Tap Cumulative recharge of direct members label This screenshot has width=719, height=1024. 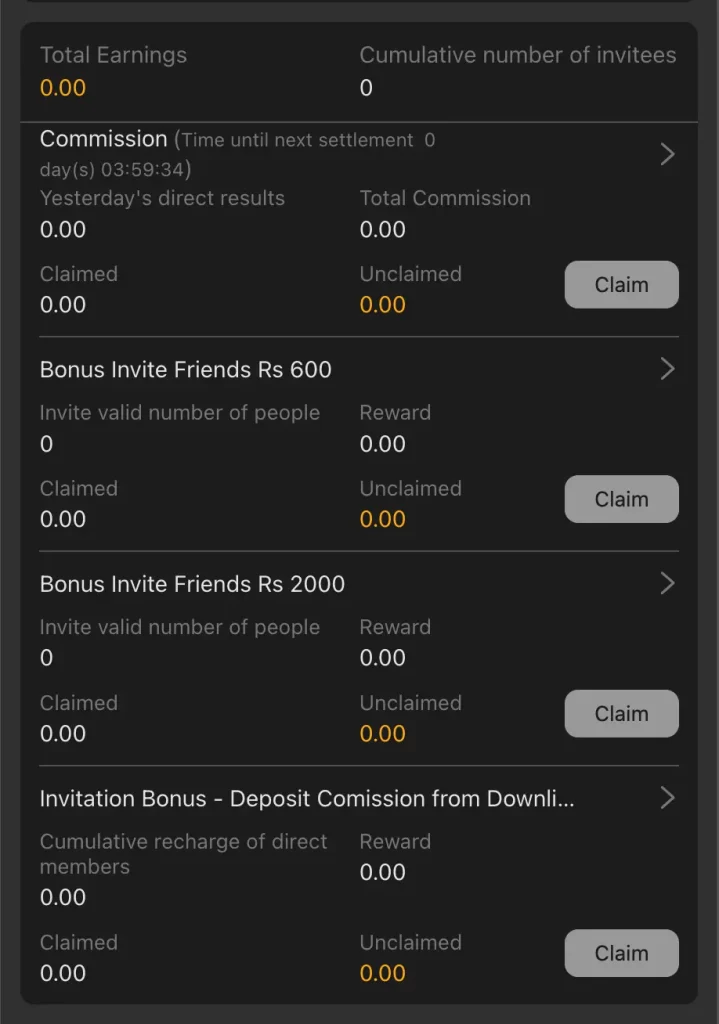point(183,854)
